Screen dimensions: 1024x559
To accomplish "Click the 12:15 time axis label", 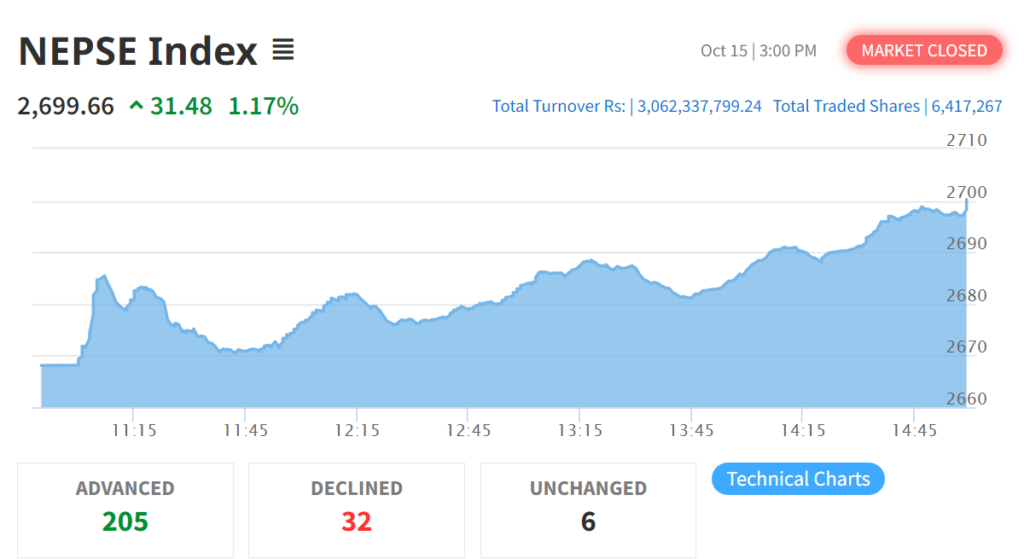I will 357,431.
